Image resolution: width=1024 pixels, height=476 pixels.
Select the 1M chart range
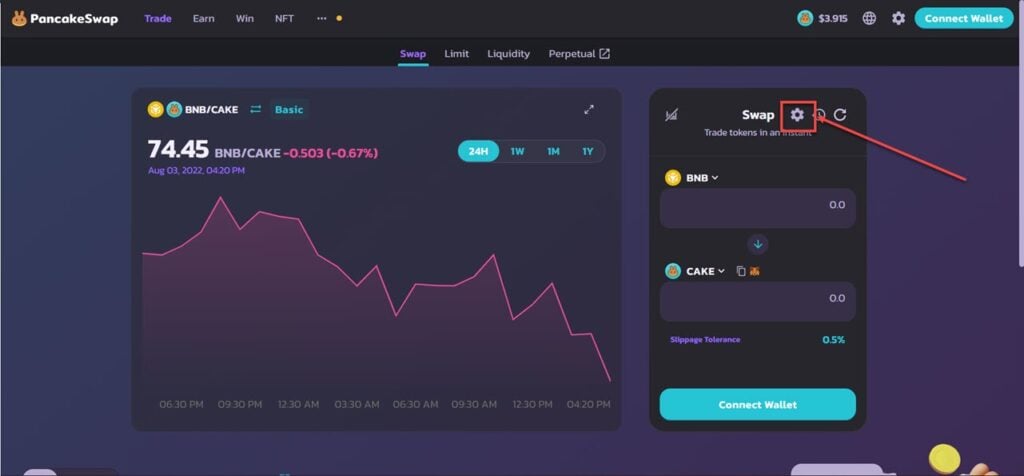[x=553, y=151]
